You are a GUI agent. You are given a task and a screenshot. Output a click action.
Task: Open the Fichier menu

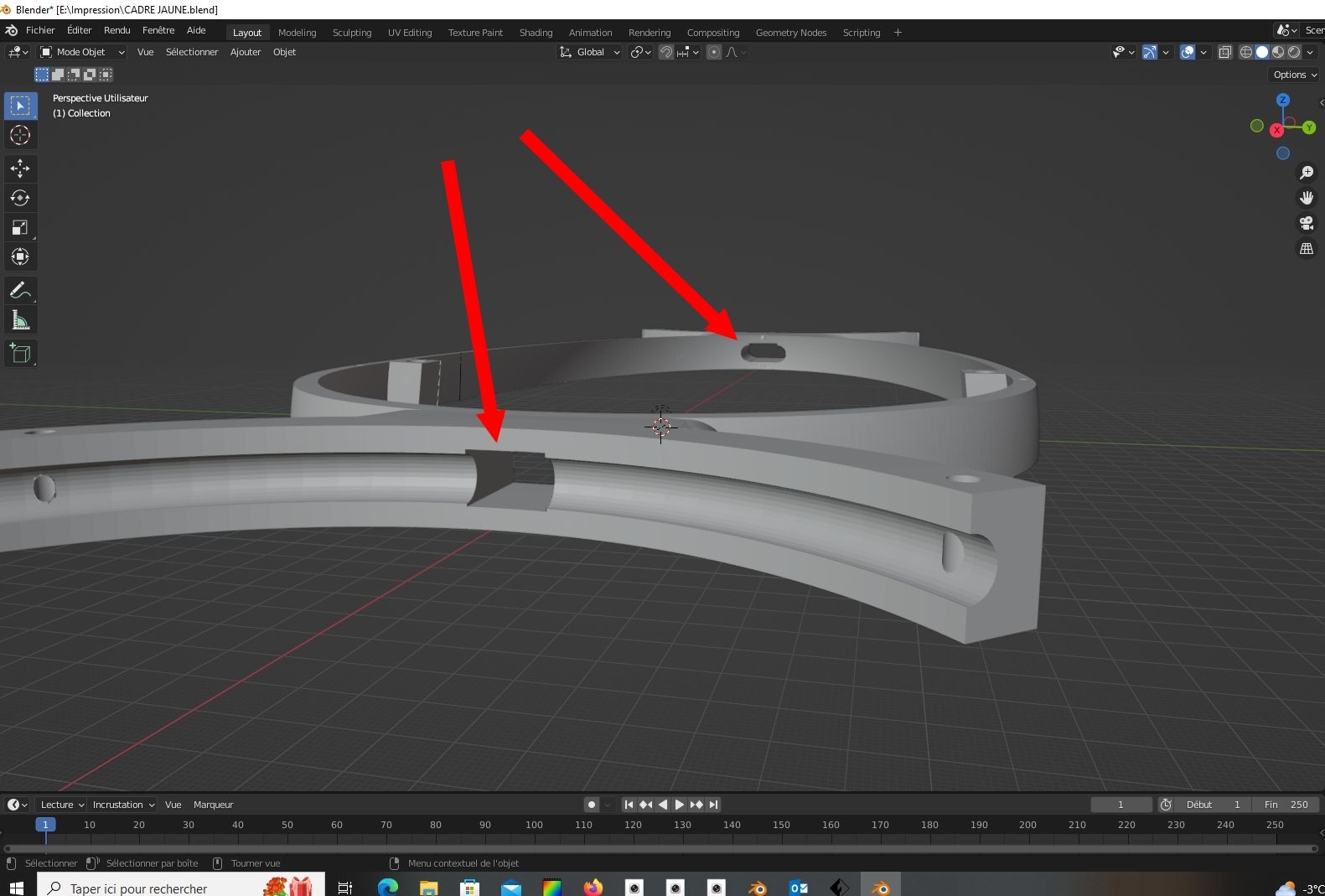[x=40, y=30]
